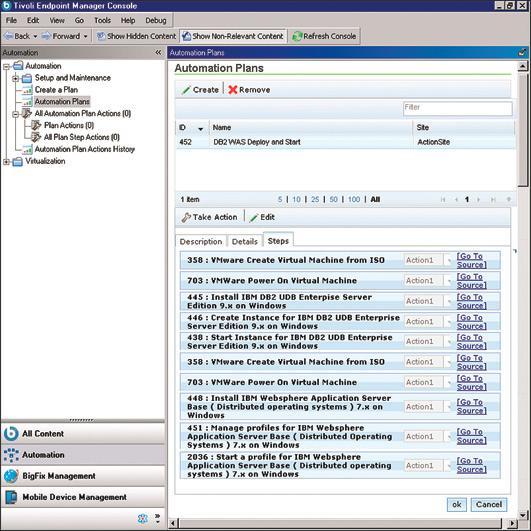531x531 pixels.
Task: Open the BigFix Management domain
Action: click(83, 476)
